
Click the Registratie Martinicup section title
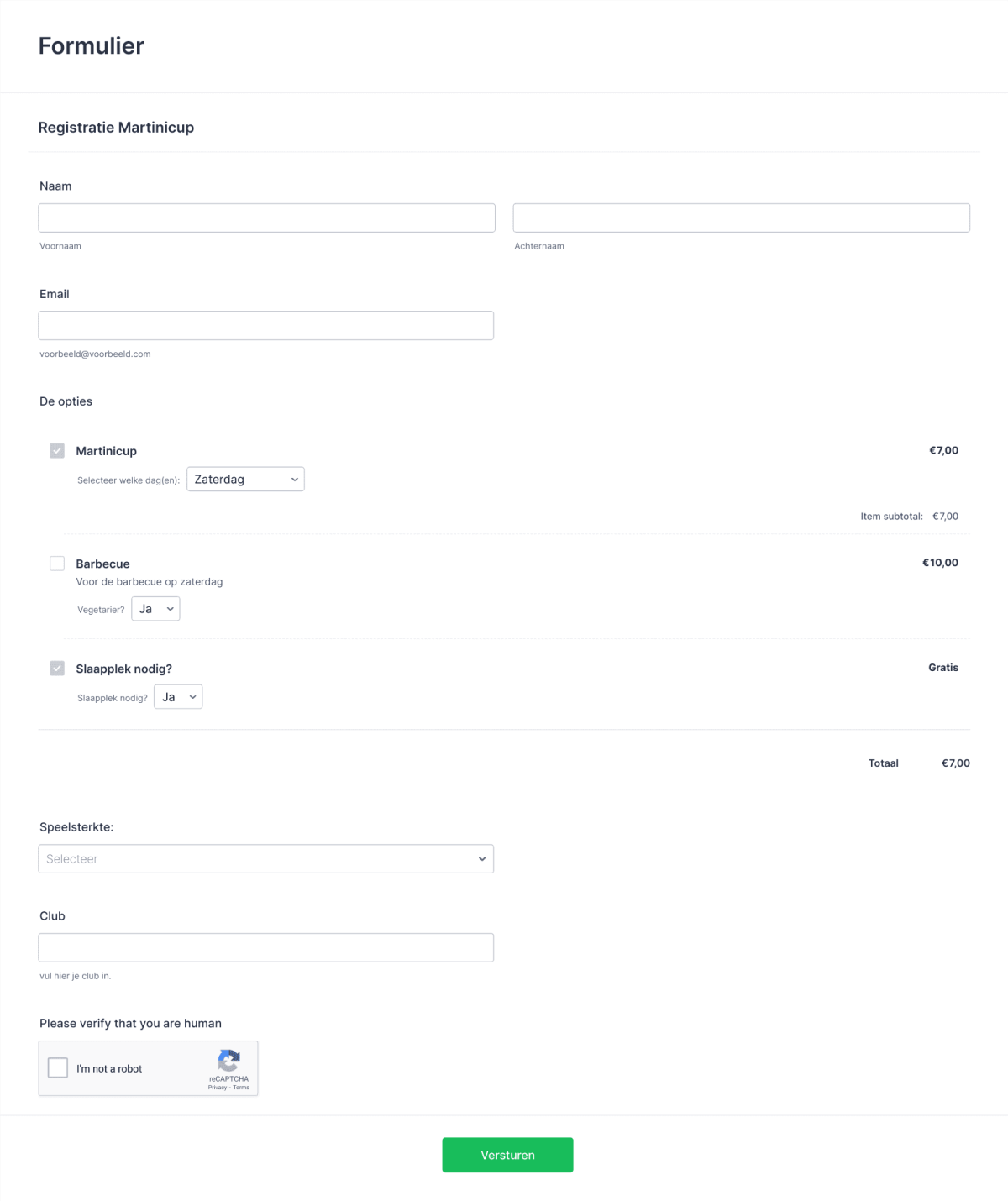click(115, 128)
